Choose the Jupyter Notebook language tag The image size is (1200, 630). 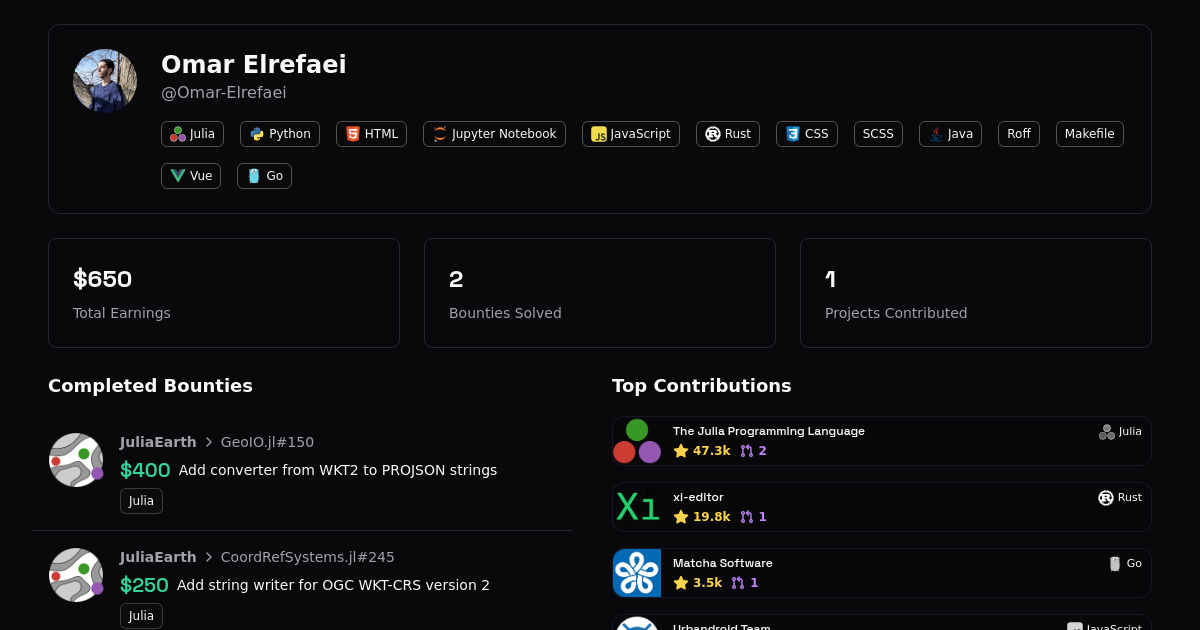(x=494, y=134)
